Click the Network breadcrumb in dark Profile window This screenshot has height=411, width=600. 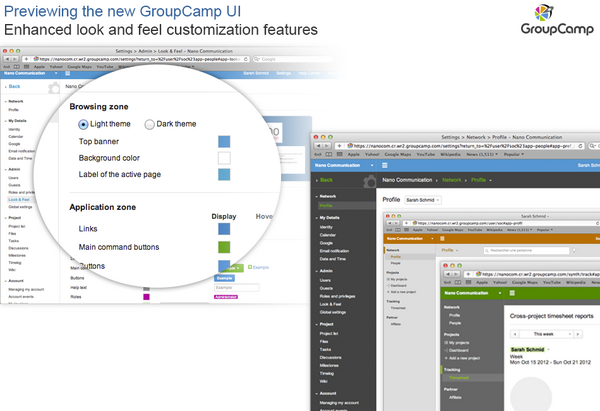pyautogui.click(x=452, y=180)
